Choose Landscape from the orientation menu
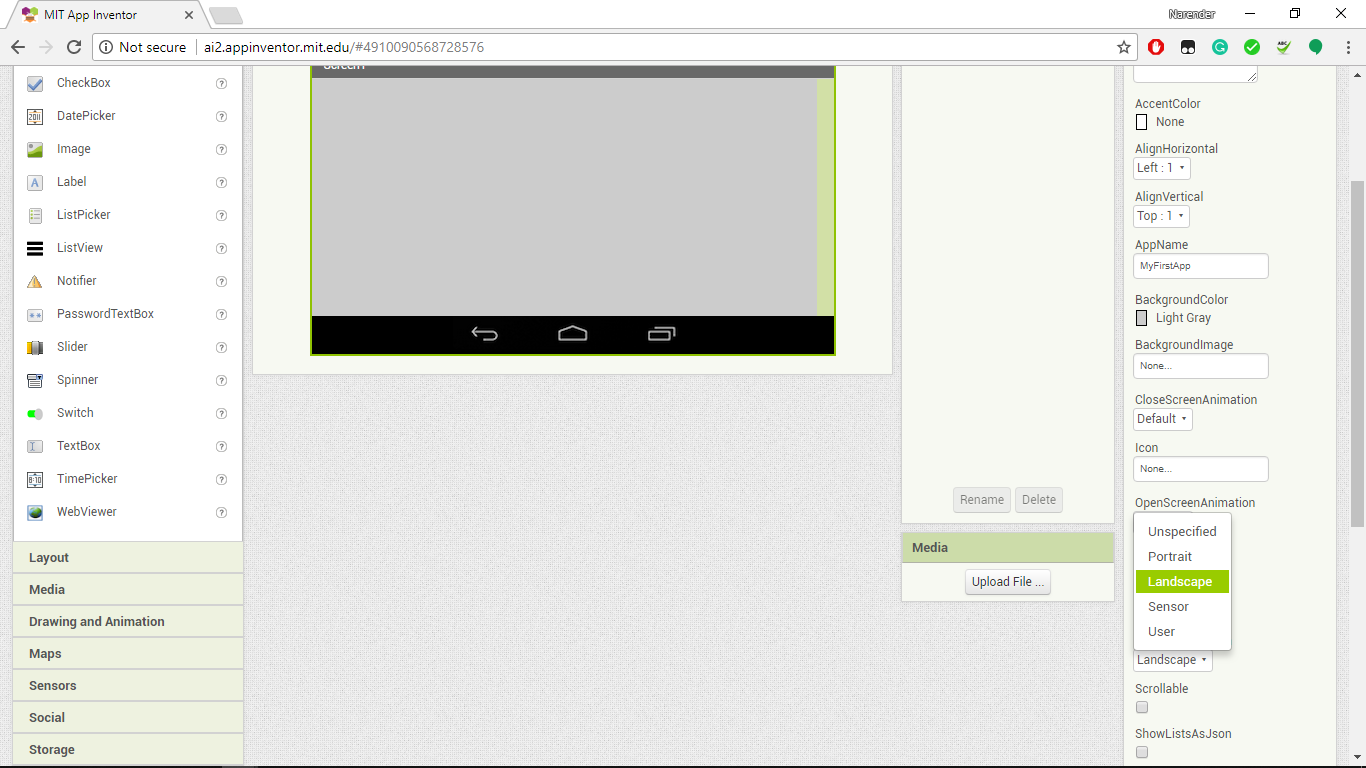Image resolution: width=1366 pixels, height=768 pixels. pyautogui.click(x=1182, y=582)
